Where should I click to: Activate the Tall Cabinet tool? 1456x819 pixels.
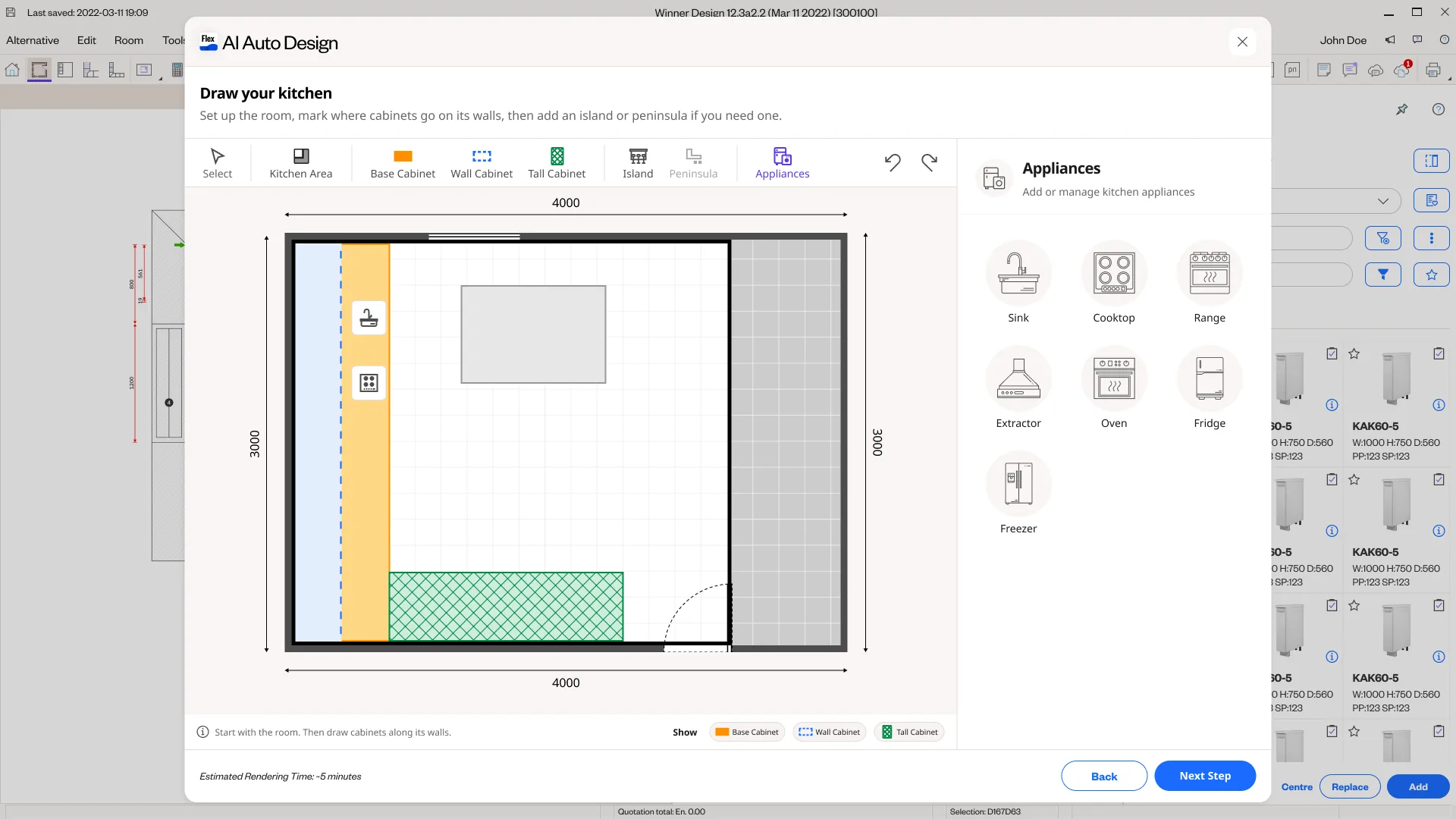557,163
